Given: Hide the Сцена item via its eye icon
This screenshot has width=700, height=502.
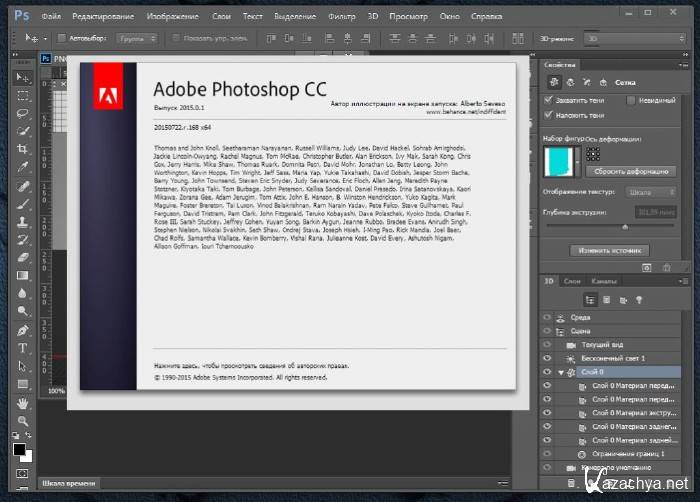Looking at the screenshot, I should click(x=547, y=330).
